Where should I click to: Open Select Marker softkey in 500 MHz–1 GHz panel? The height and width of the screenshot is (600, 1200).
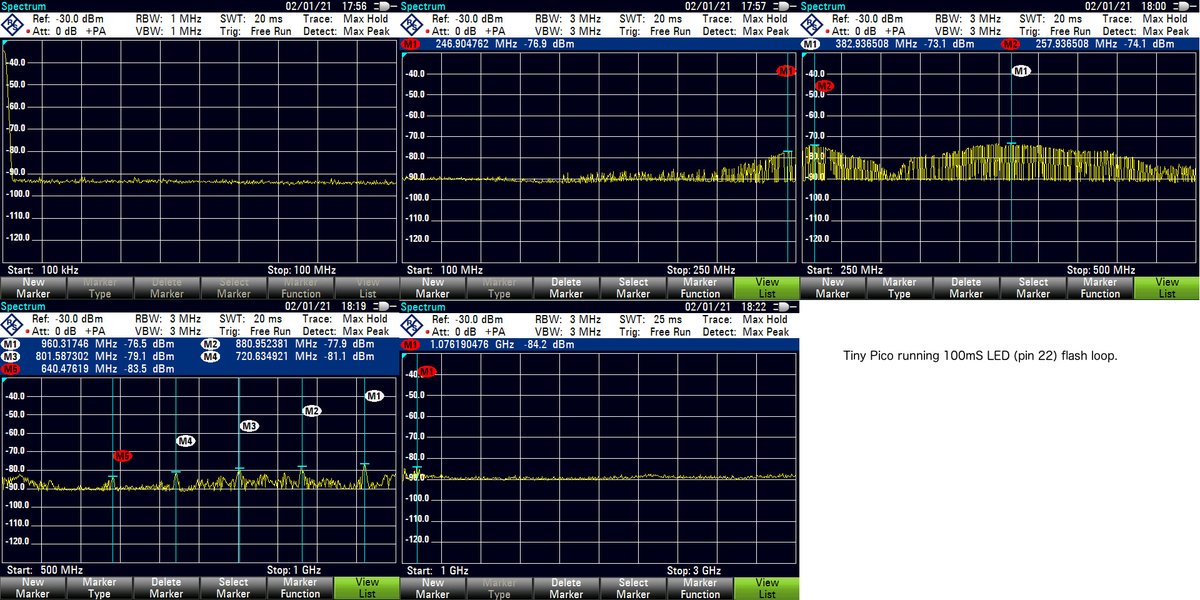click(233, 588)
